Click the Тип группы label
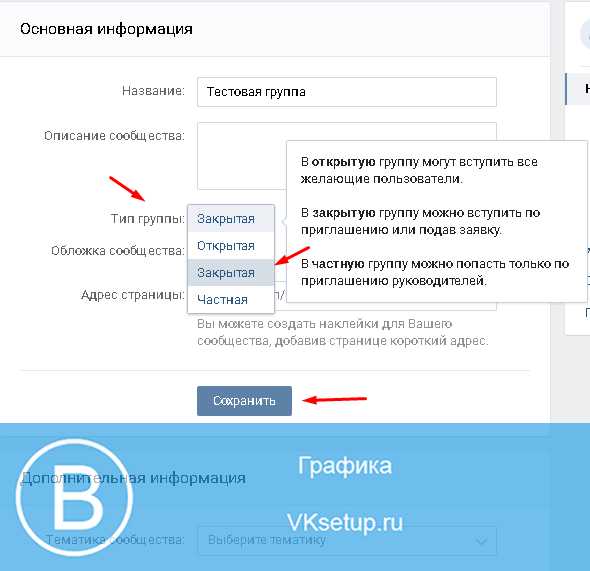 tap(148, 219)
